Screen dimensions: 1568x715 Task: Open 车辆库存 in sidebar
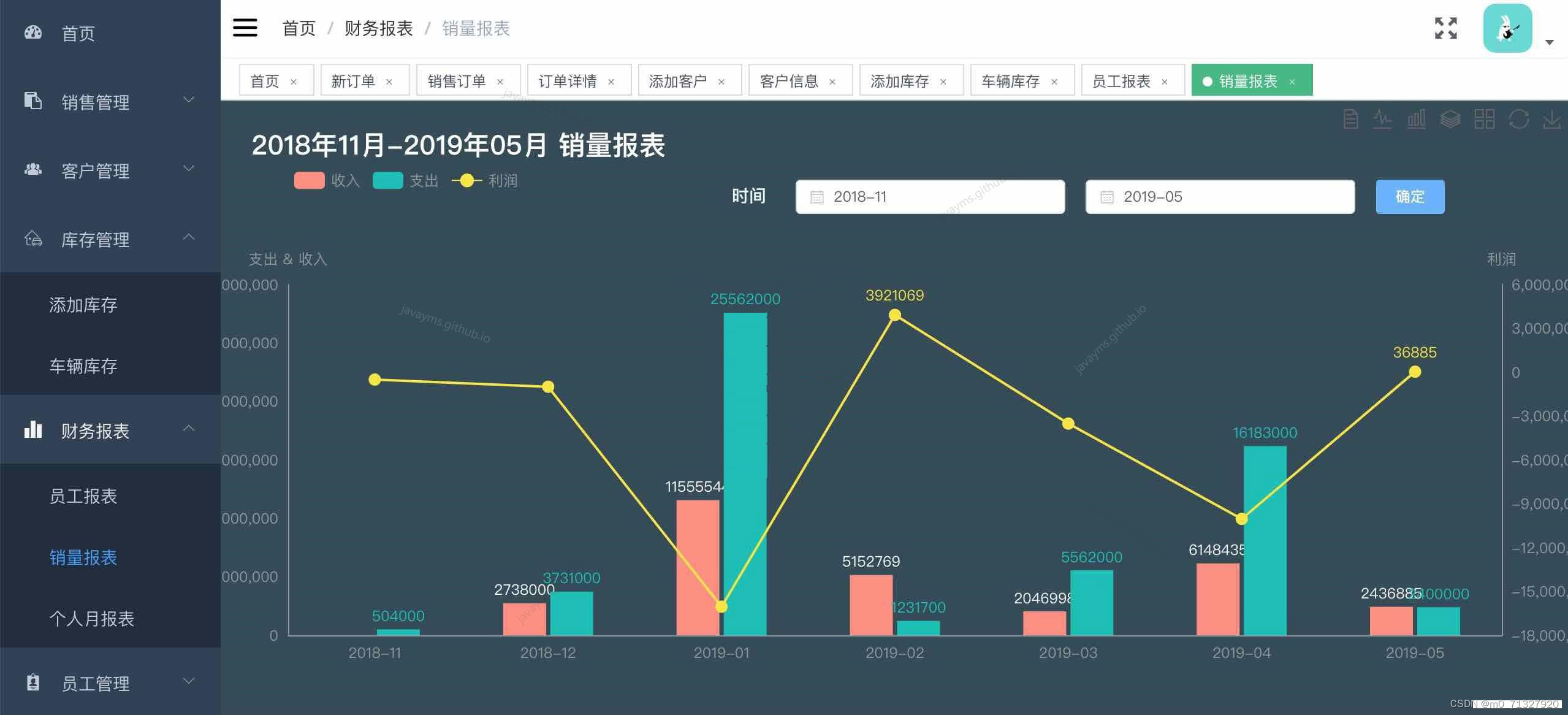click(110, 365)
